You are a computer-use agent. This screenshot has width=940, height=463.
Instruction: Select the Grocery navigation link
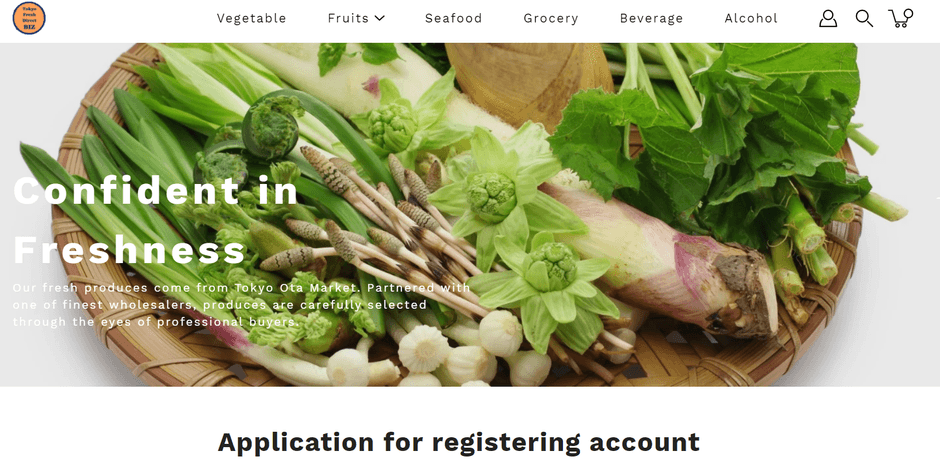coord(551,19)
